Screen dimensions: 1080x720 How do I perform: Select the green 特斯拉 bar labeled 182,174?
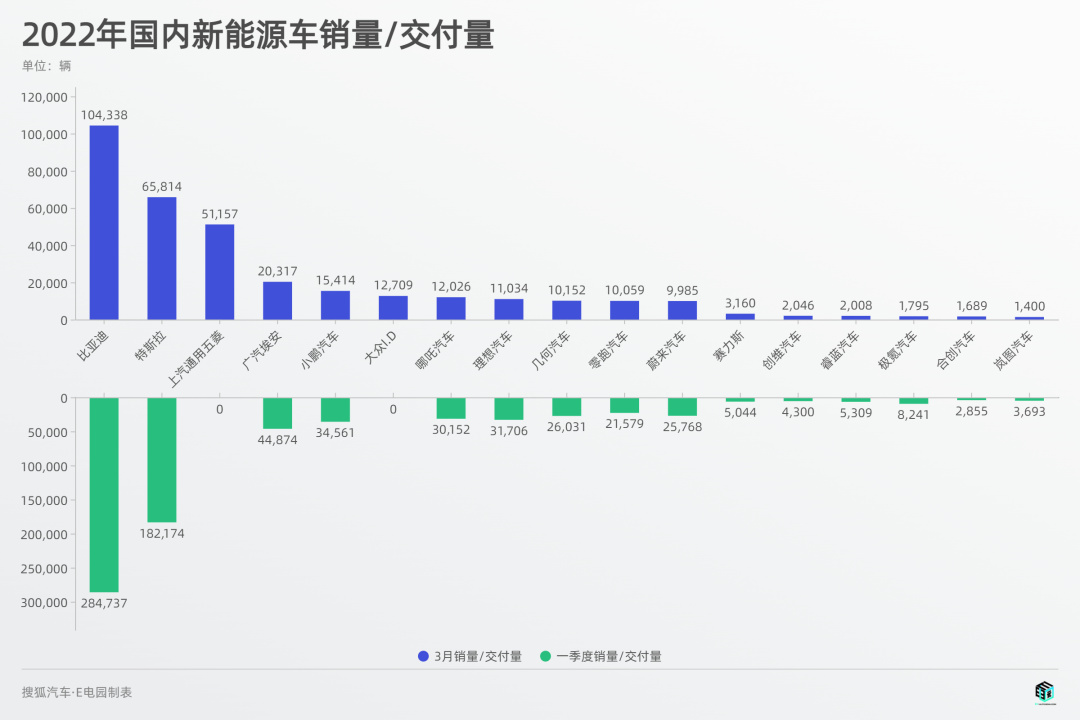point(162,460)
